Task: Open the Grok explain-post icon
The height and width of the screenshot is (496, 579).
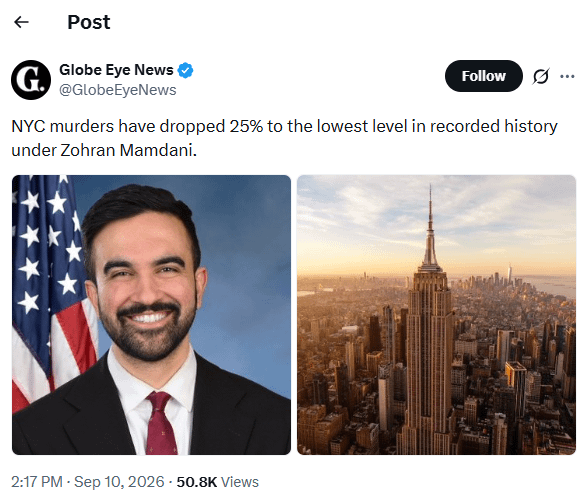Action: pos(541,76)
